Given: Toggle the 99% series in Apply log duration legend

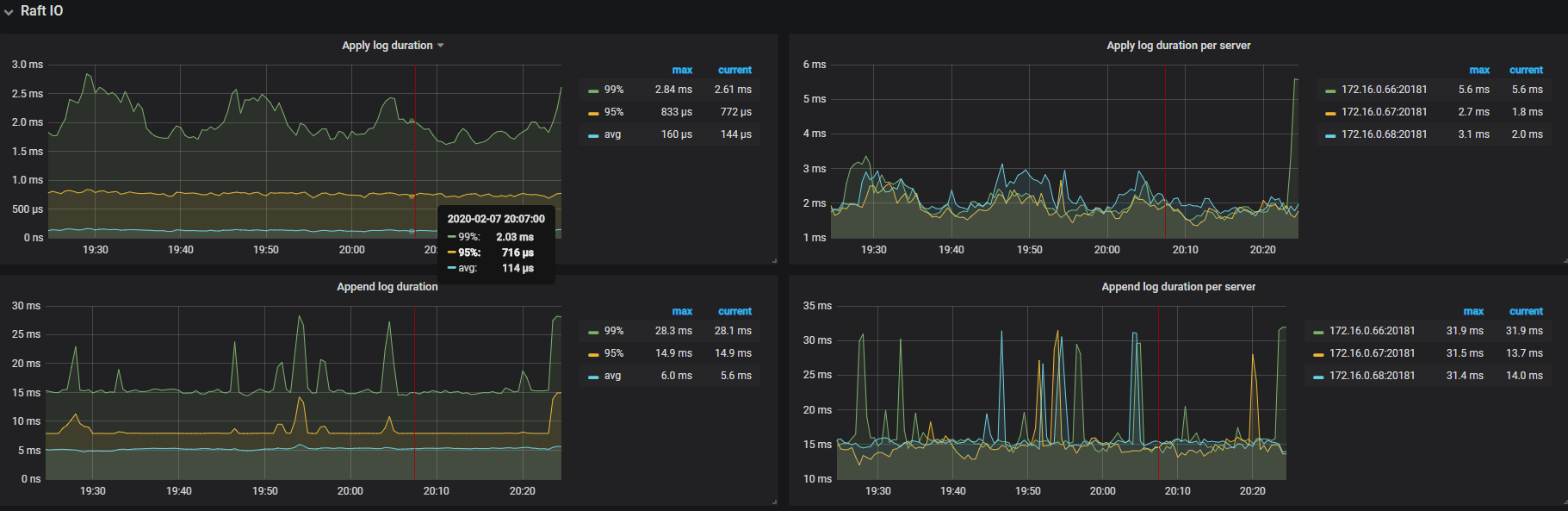Looking at the screenshot, I should 613,90.
